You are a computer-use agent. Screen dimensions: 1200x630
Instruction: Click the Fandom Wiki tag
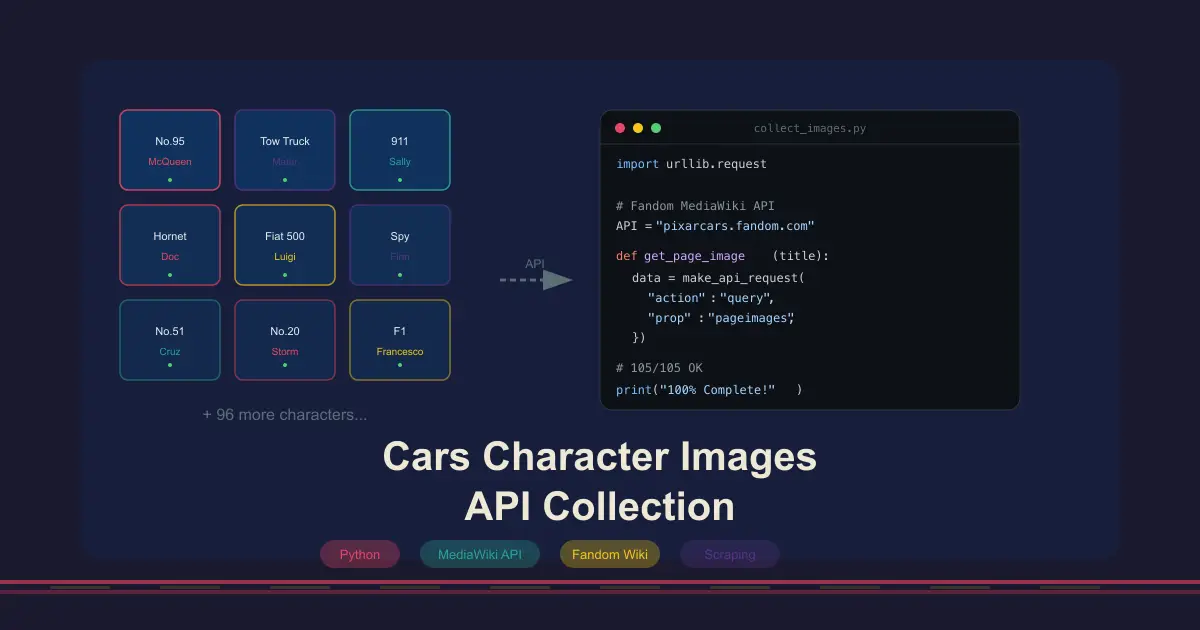pos(610,554)
